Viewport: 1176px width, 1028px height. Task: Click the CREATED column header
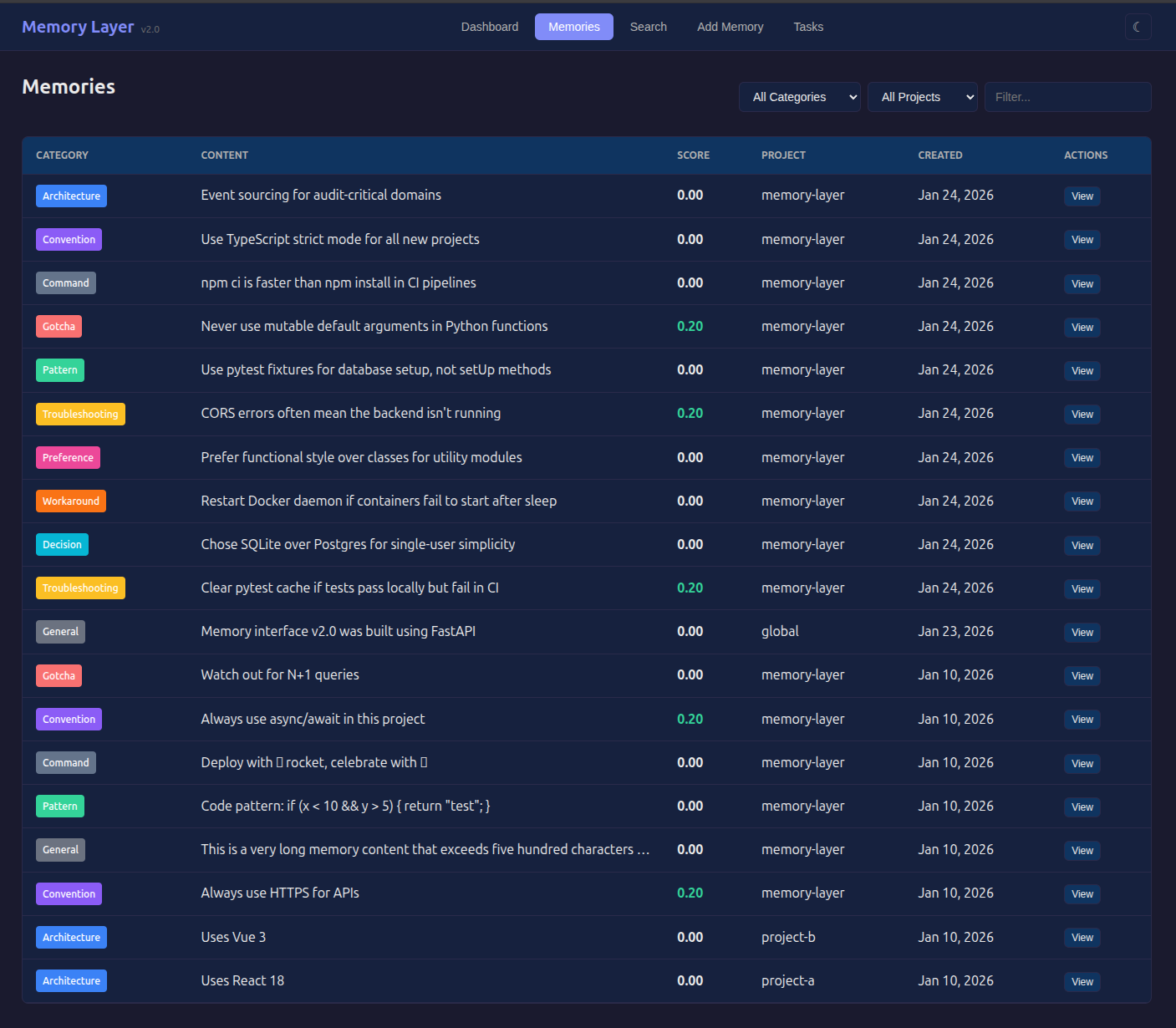coord(940,155)
